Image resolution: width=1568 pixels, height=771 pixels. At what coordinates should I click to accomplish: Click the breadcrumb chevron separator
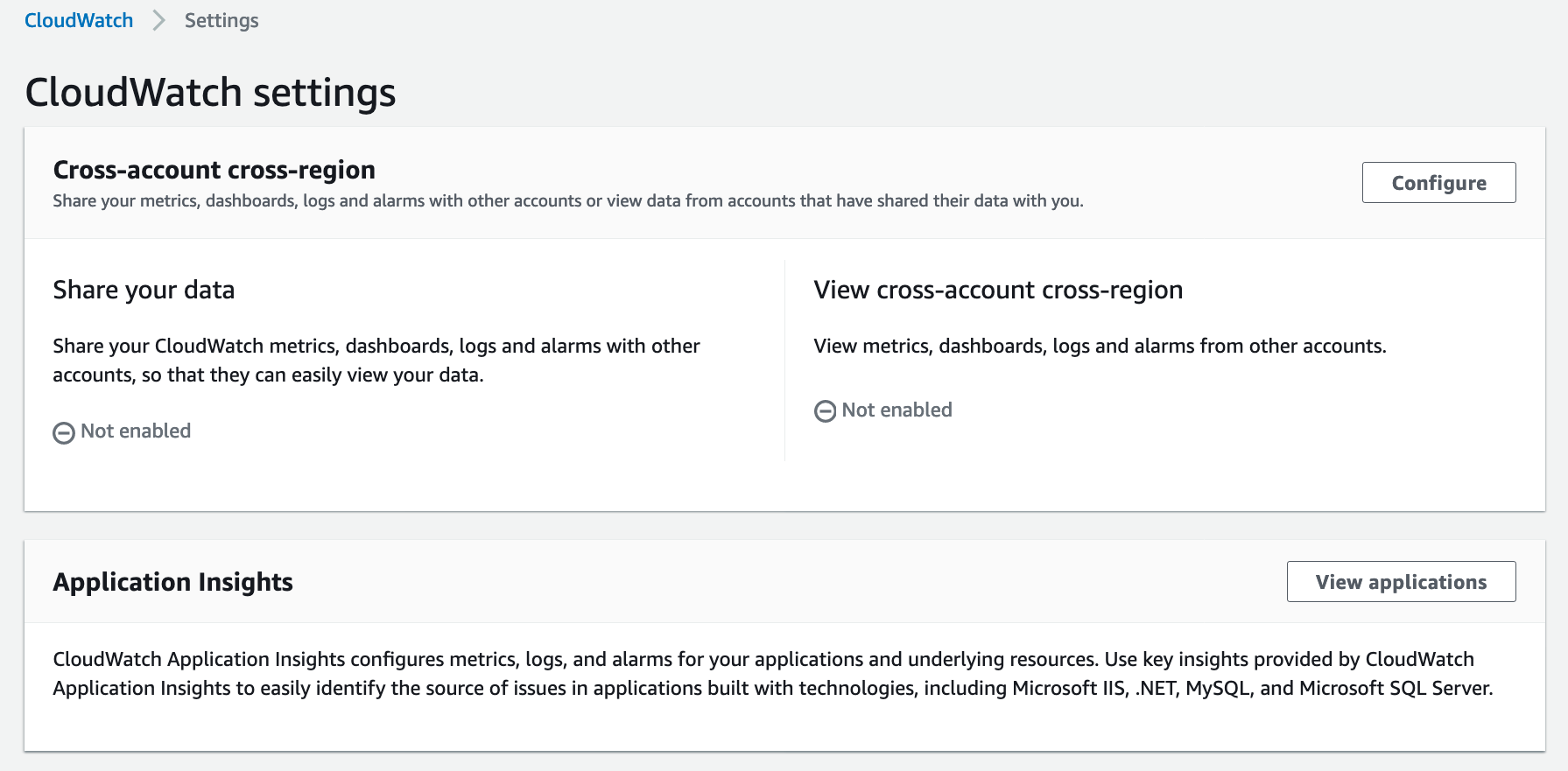click(158, 20)
